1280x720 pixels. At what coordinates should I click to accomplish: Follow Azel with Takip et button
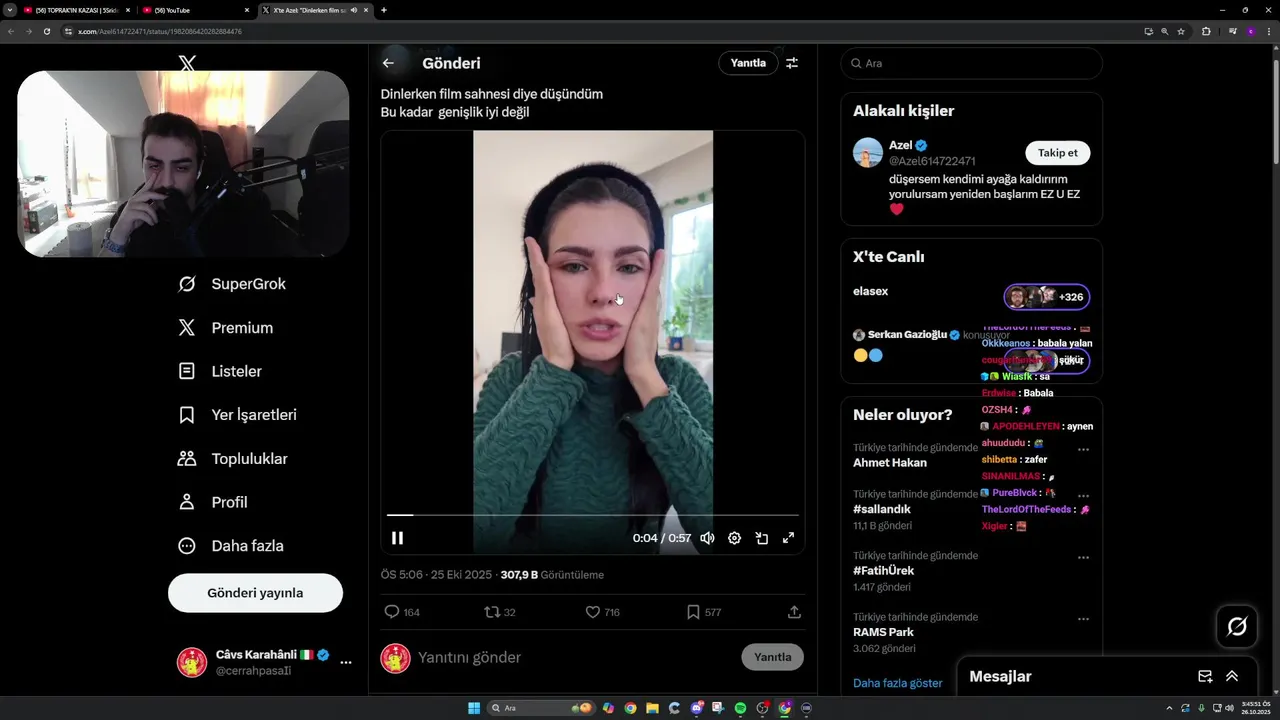(x=1057, y=153)
